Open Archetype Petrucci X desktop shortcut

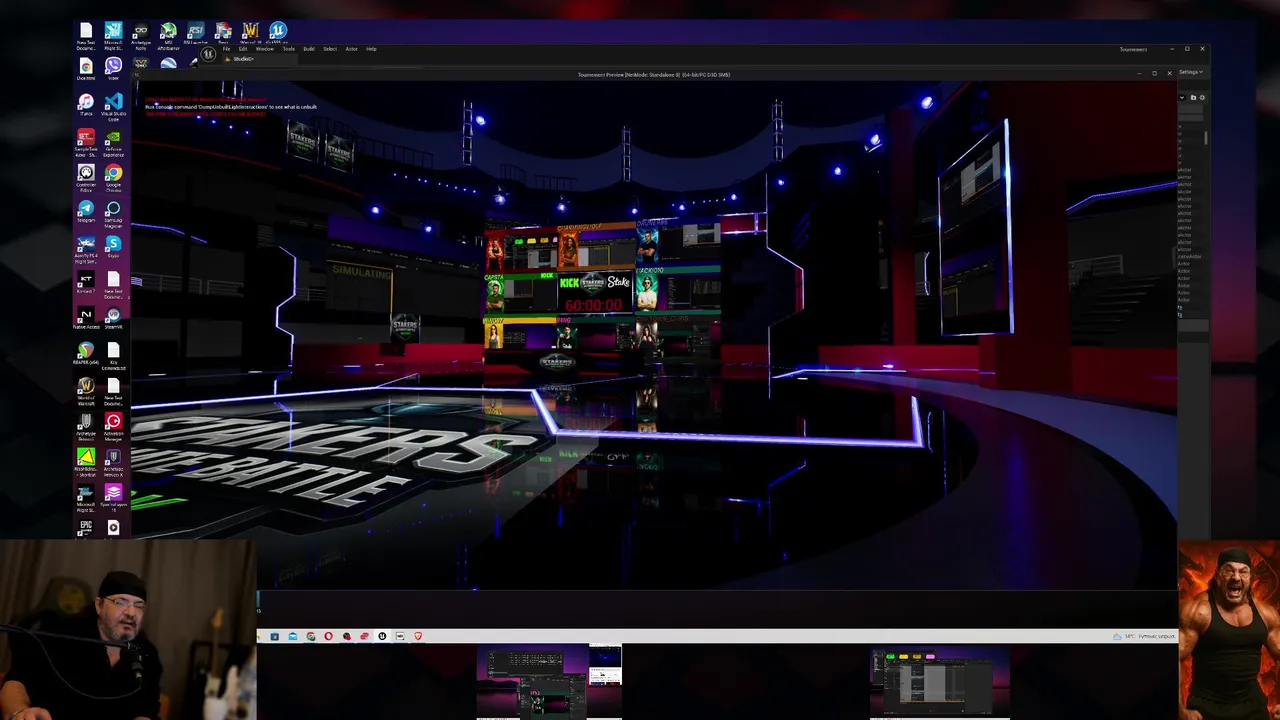(x=113, y=464)
